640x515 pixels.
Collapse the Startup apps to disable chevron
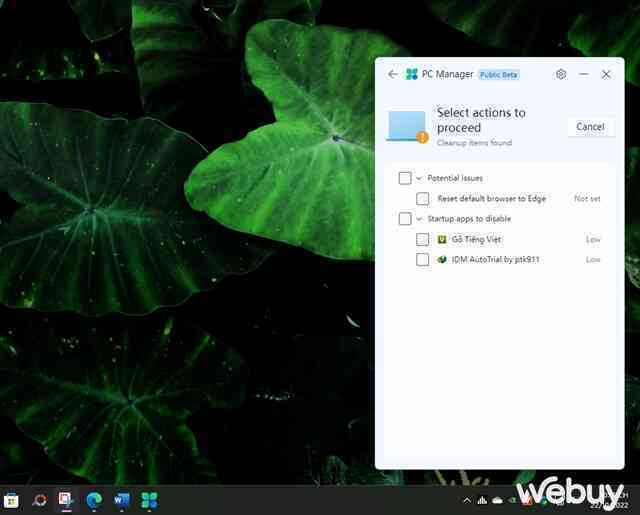[419, 219]
